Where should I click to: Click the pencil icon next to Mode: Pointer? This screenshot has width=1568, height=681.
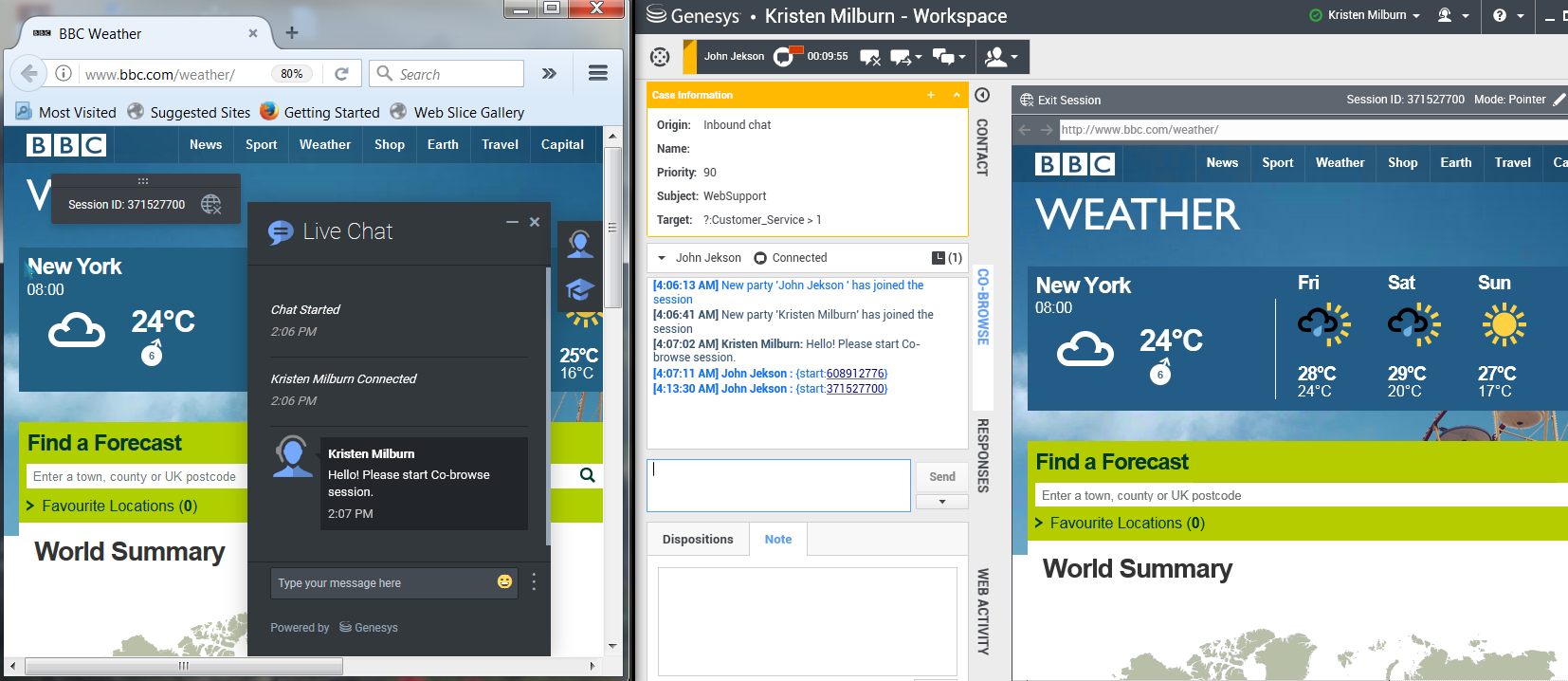[1559, 100]
